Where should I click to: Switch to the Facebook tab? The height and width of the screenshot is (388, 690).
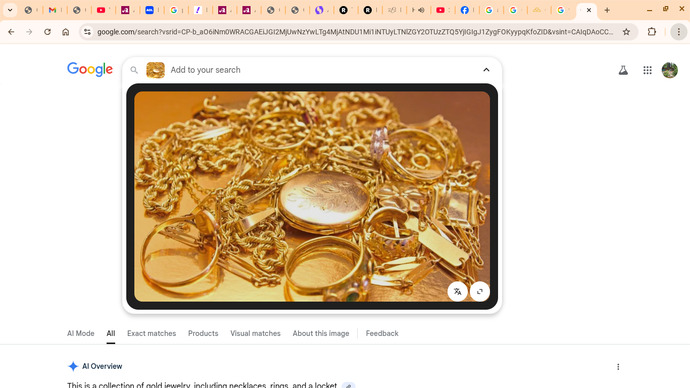click(x=464, y=10)
